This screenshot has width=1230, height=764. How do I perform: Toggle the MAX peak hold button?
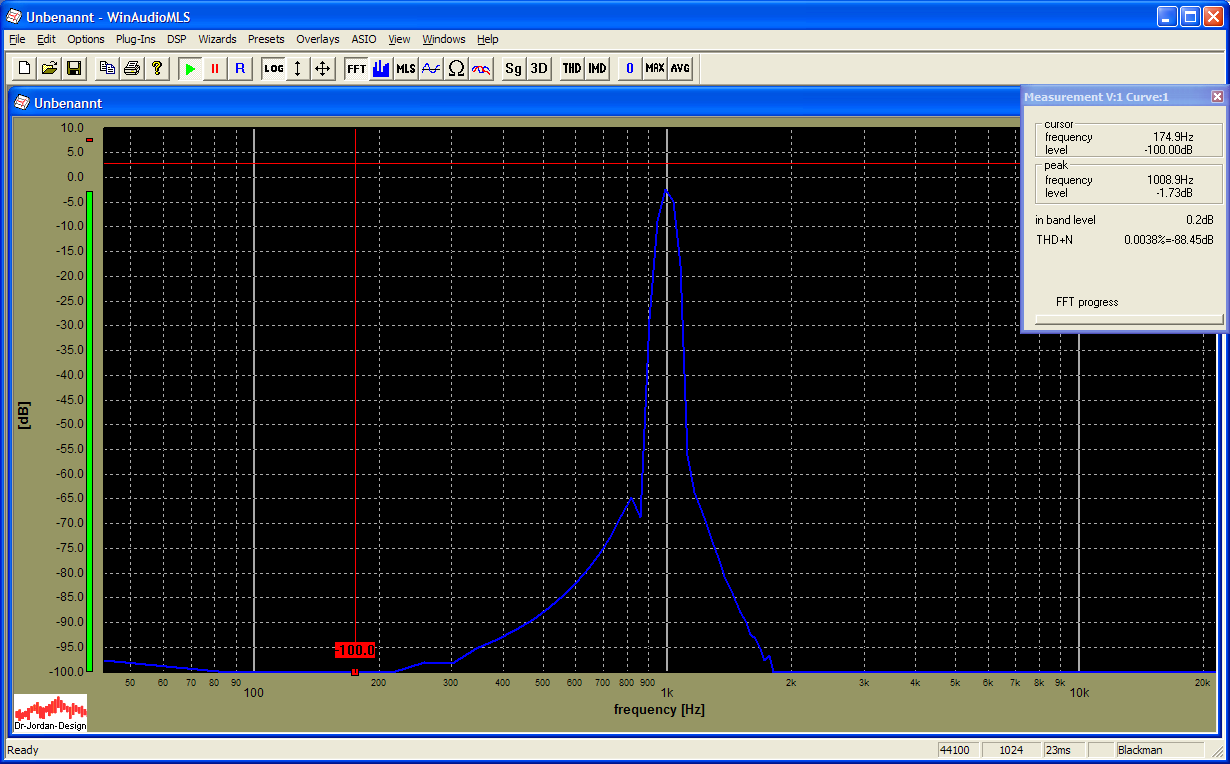pyautogui.click(x=654, y=69)
